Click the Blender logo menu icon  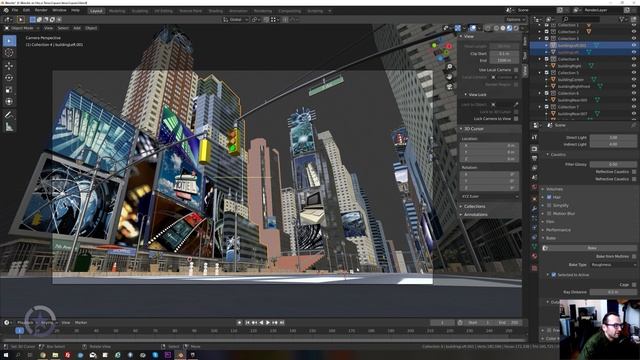point(6,10)
